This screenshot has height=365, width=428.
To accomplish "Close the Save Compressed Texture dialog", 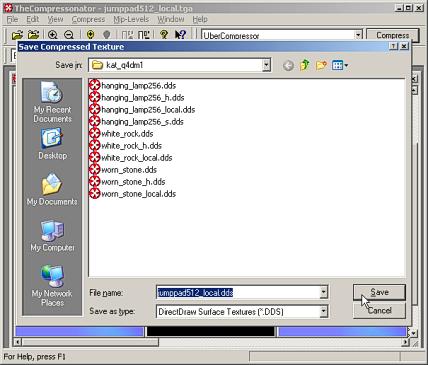I will tap(404, 46).
